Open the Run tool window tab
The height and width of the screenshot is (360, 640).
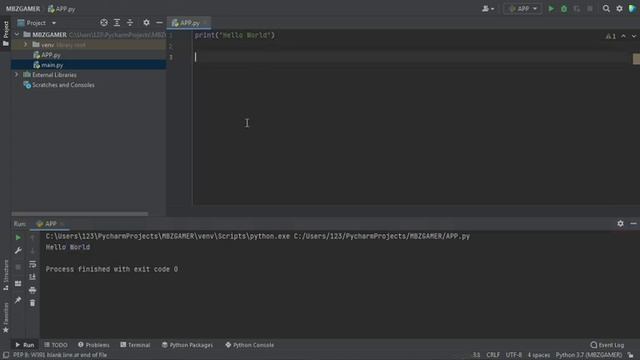tap(24, 345)
